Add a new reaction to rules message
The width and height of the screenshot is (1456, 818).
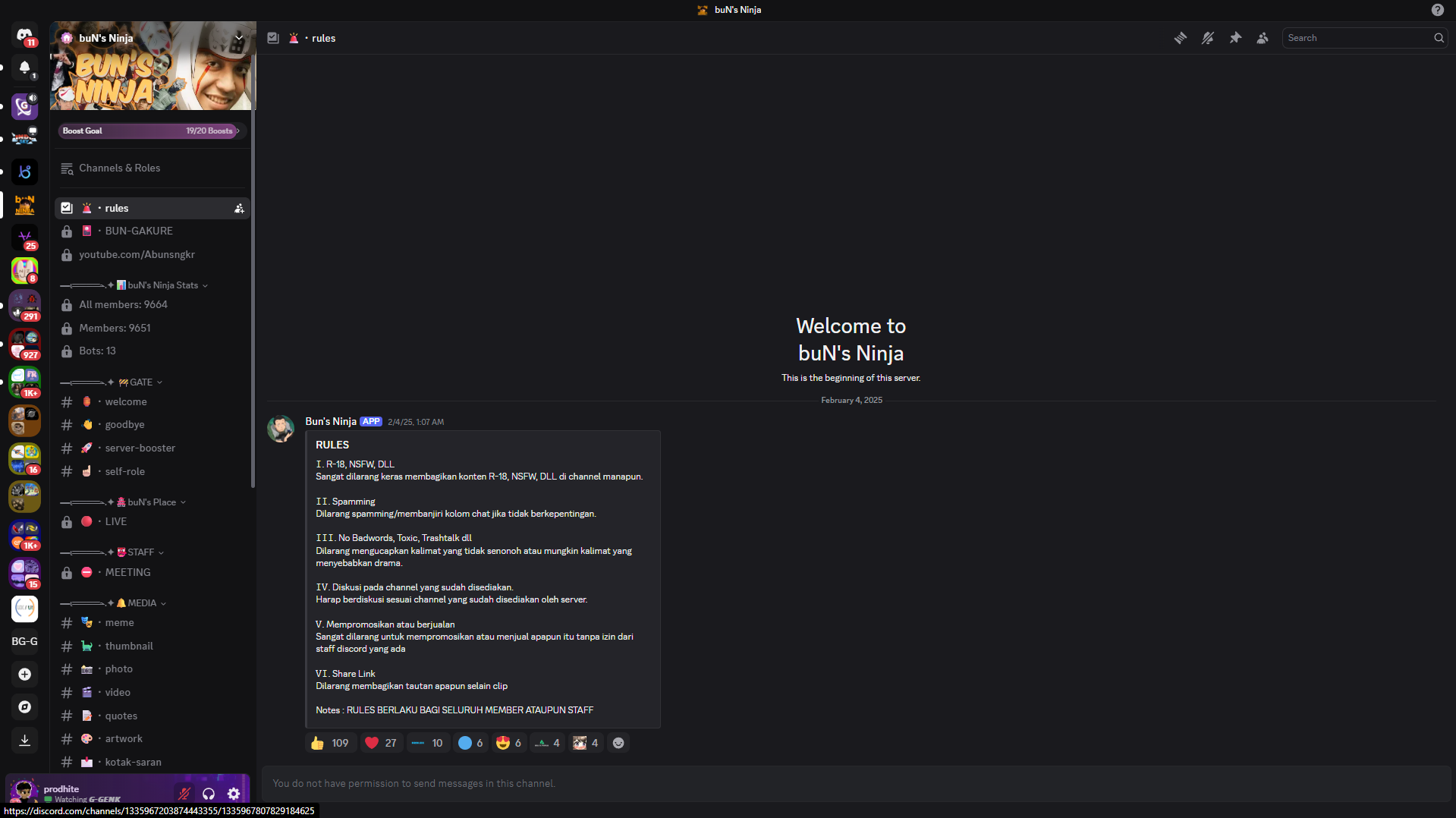click(618, 743)
